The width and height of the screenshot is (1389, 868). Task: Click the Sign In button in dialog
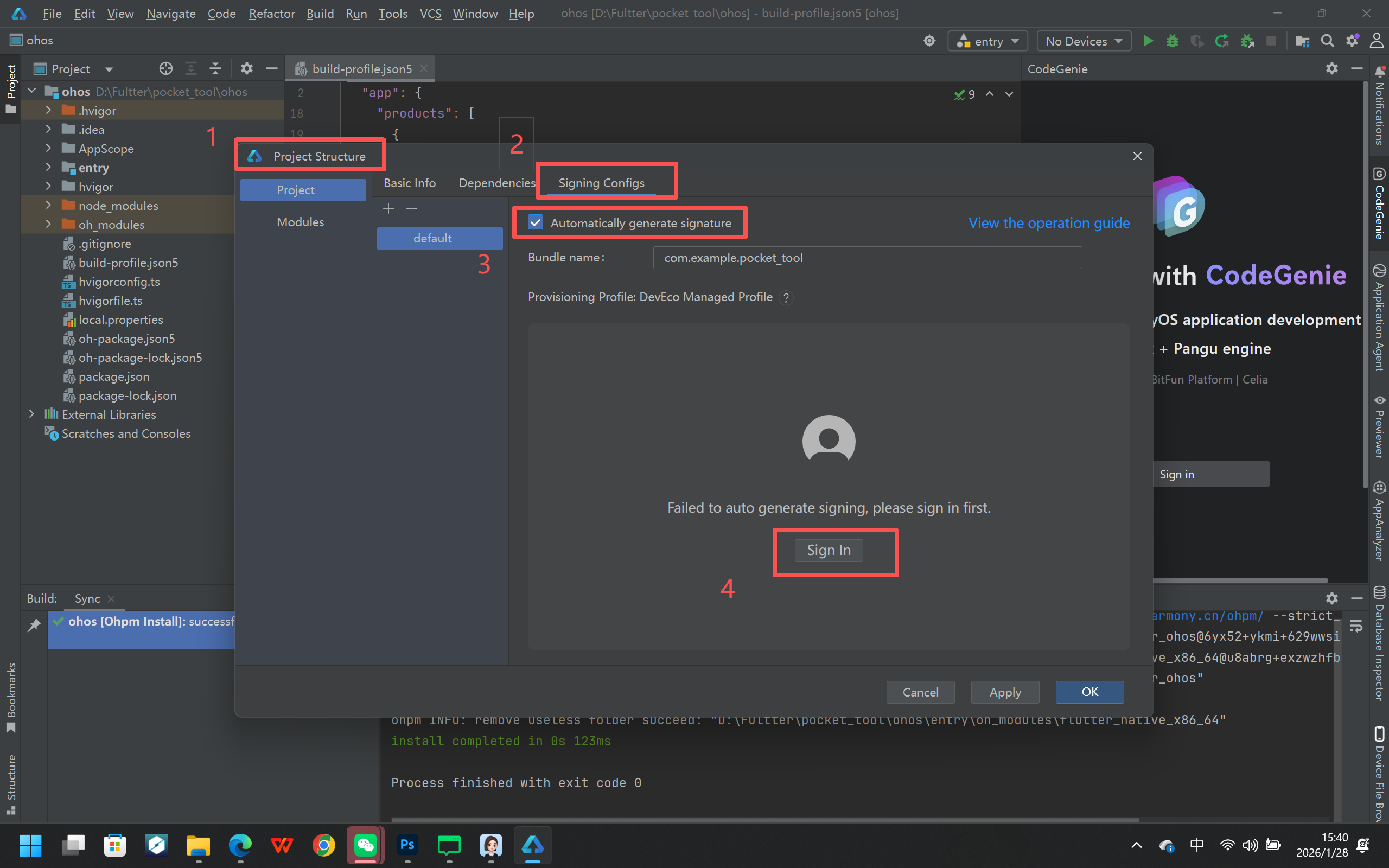828,550
